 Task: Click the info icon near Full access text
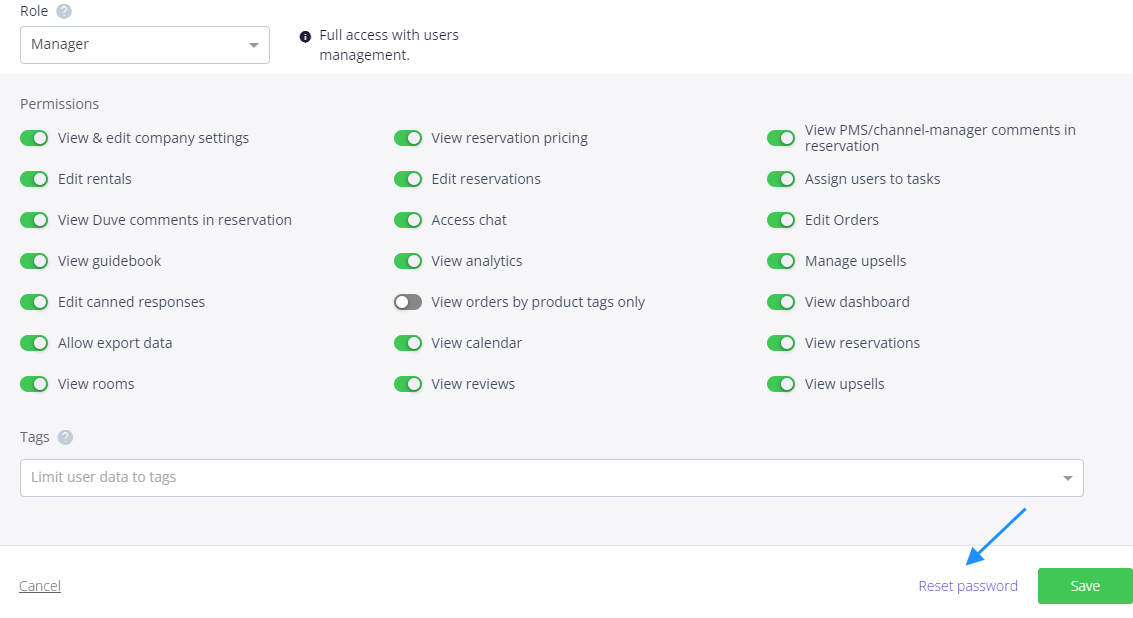point(305,36)
